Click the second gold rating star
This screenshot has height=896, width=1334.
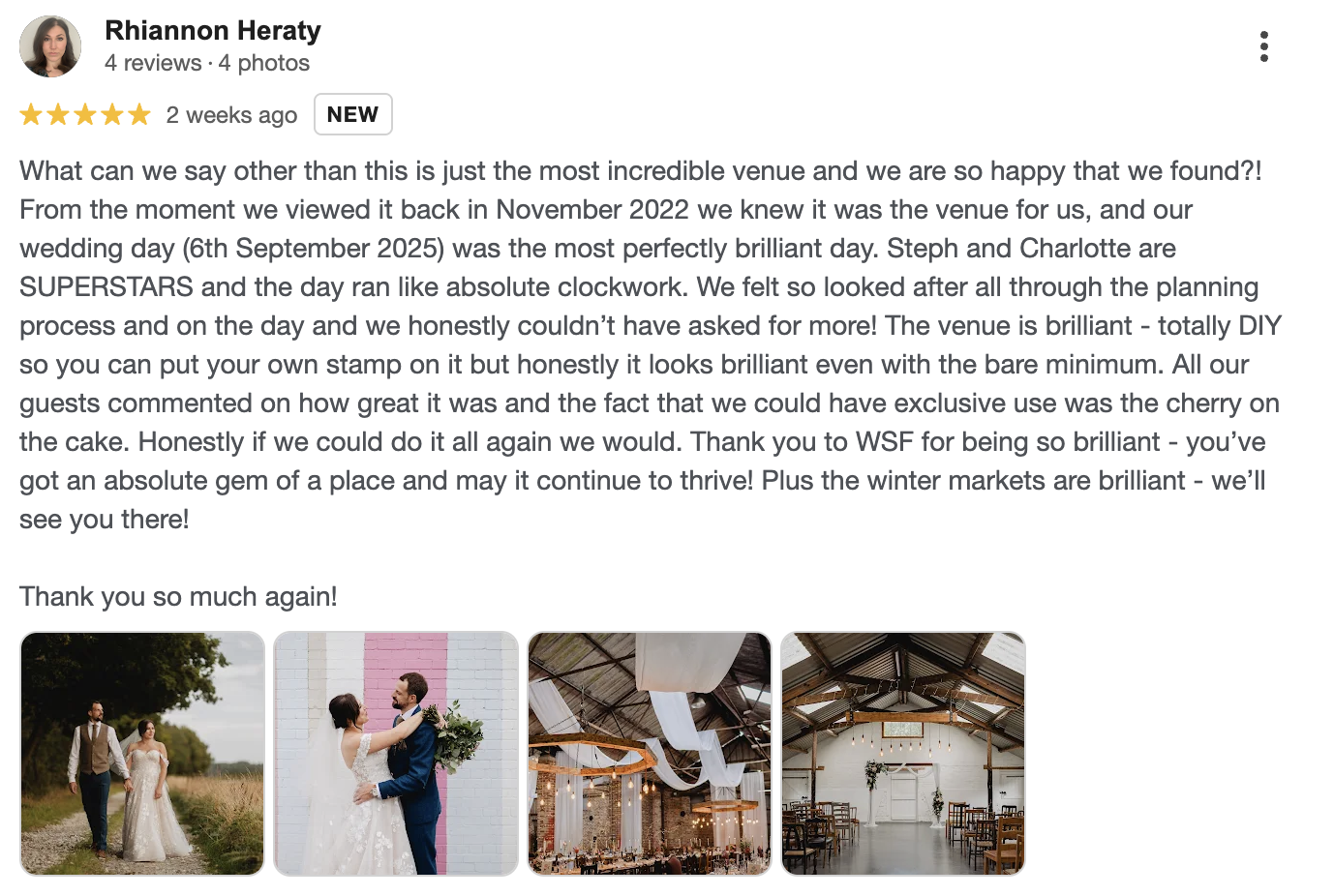pos(58,115)
